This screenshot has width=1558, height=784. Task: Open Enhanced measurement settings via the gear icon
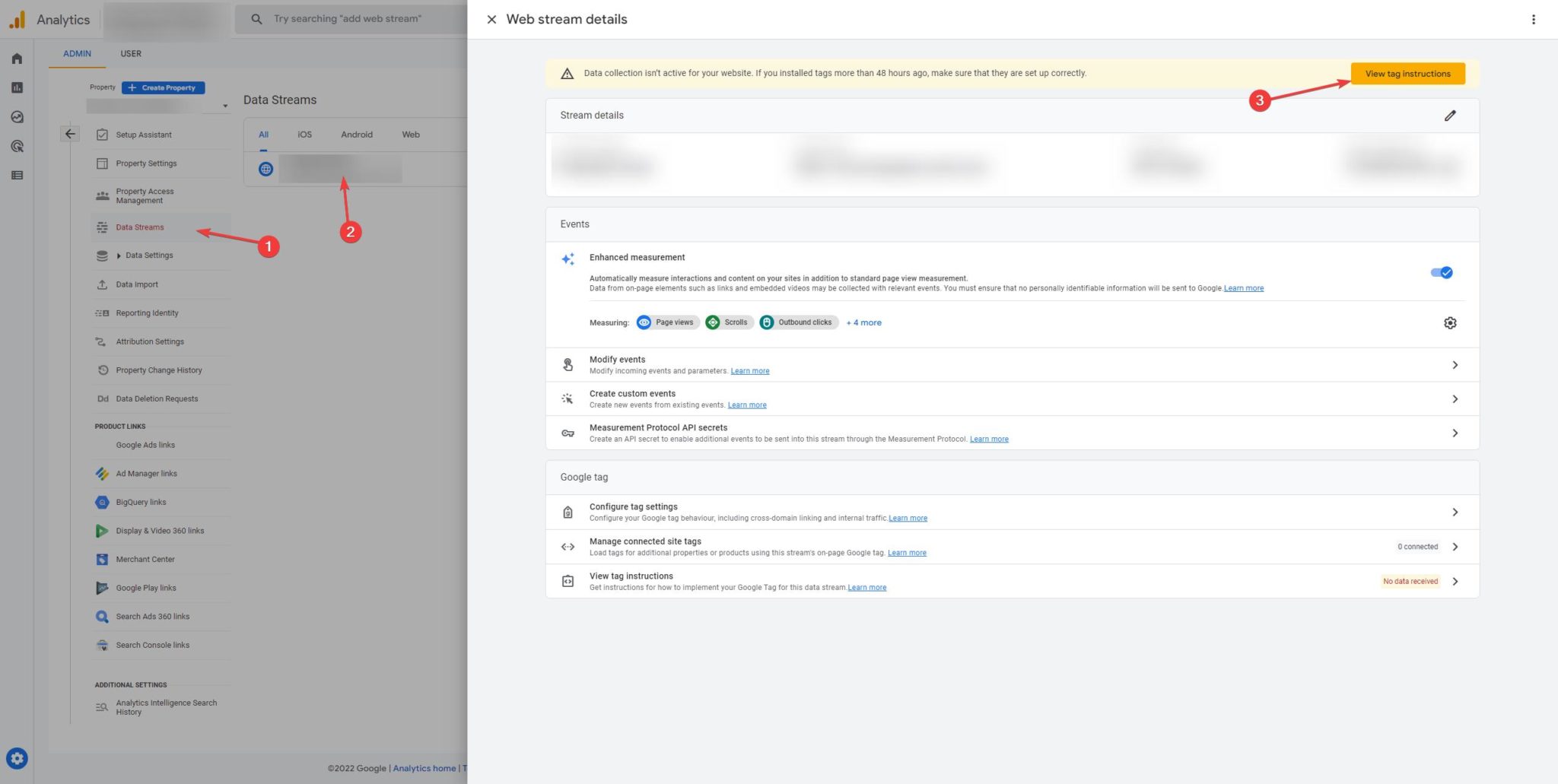click(x=1450, y=322)
